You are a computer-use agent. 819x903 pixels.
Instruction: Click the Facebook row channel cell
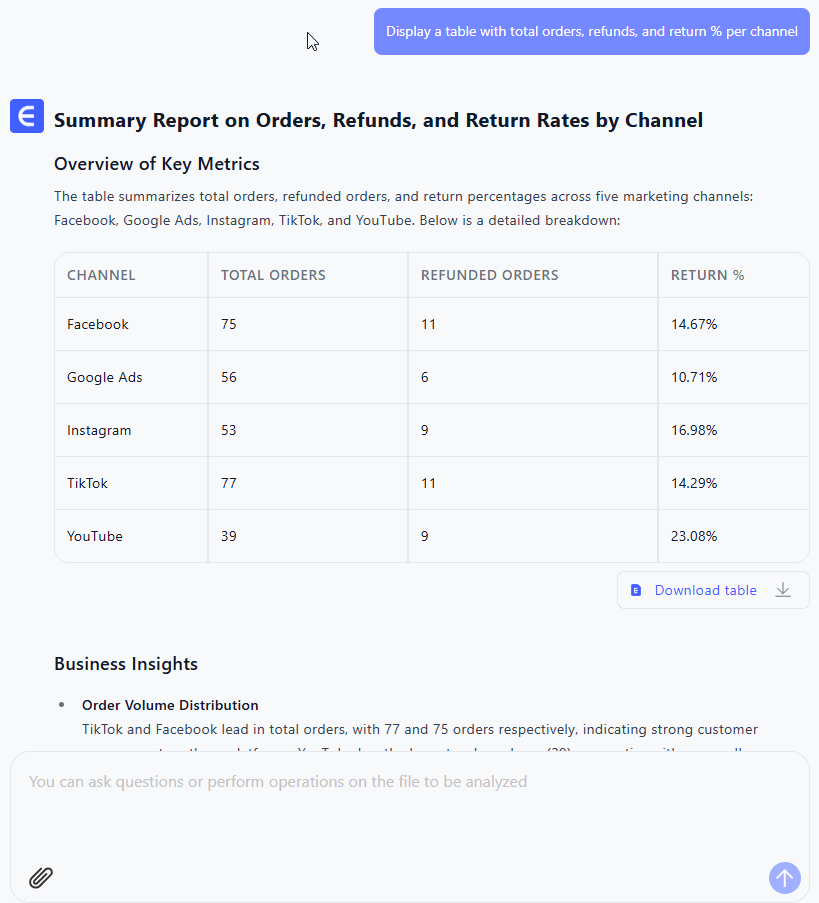point(98,324)
